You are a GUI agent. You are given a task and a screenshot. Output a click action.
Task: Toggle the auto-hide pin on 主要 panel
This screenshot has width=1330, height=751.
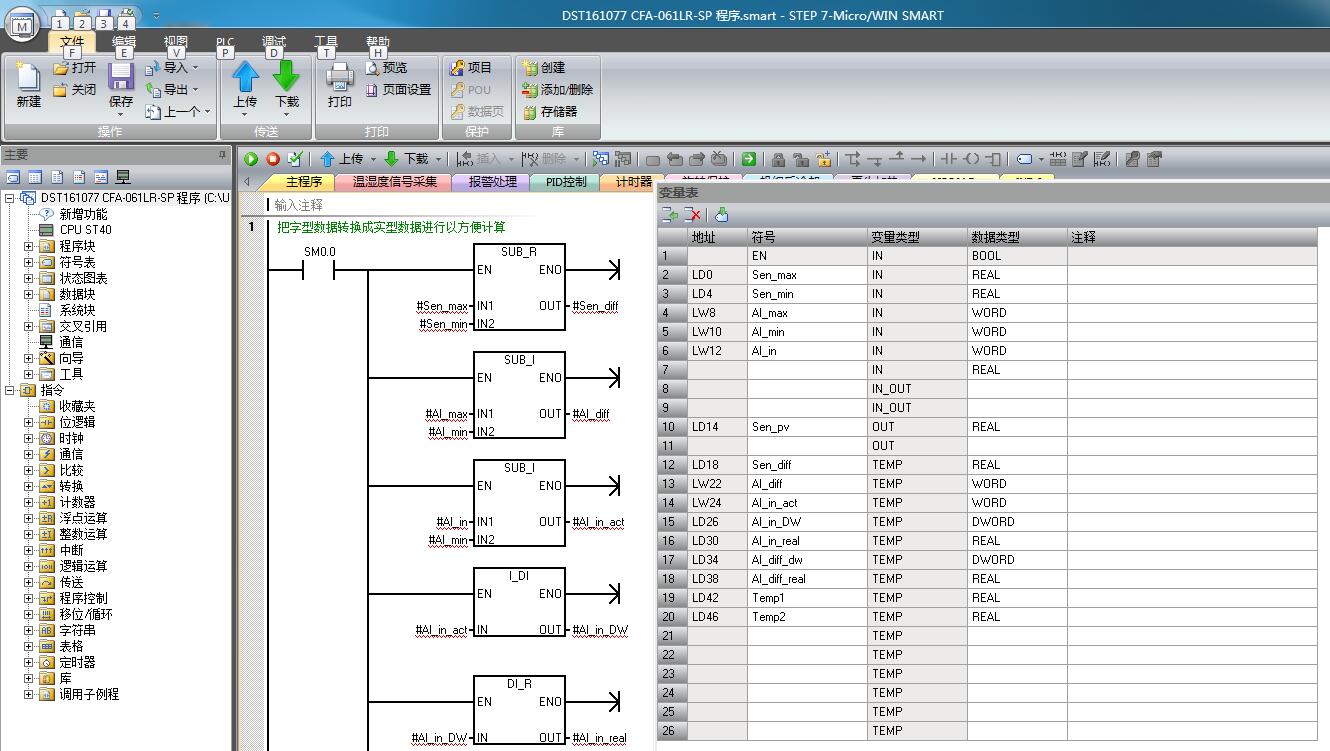tap(223, 155)
